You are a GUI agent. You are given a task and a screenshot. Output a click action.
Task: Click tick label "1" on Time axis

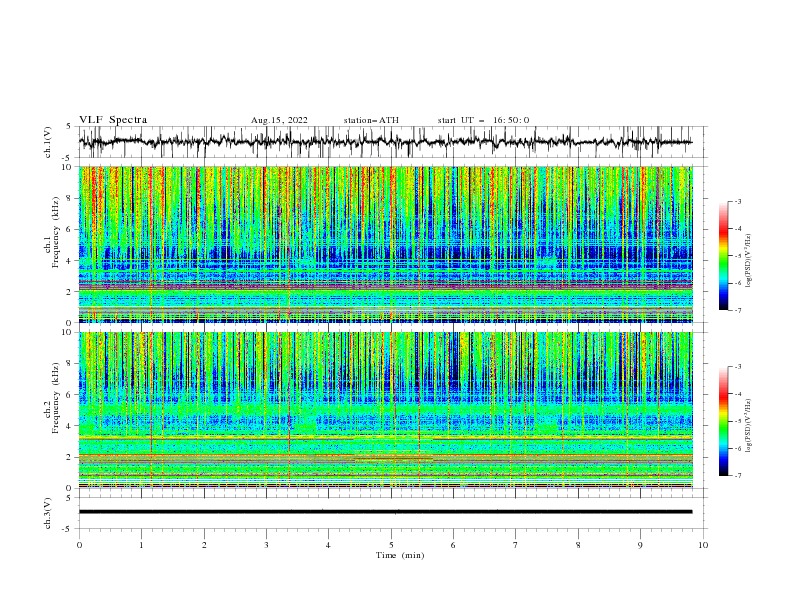141,545
